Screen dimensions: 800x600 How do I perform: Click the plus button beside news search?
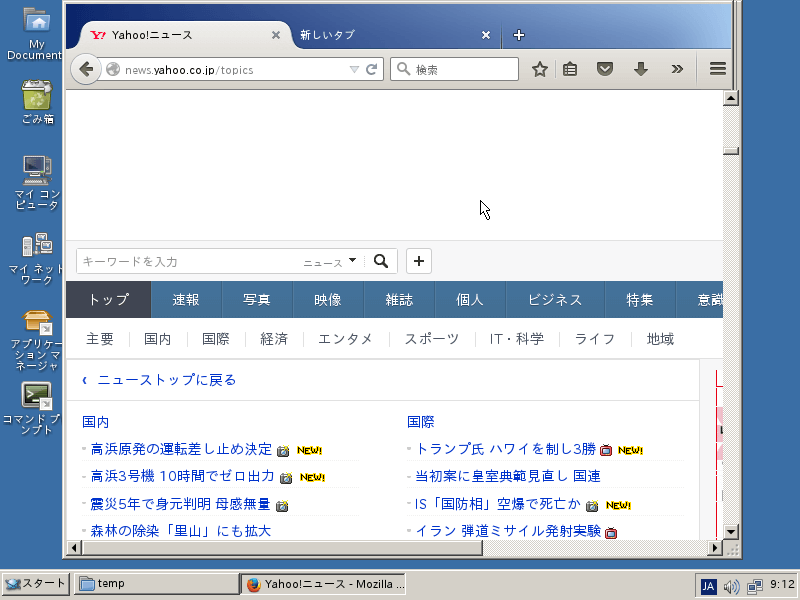[419, 261]
